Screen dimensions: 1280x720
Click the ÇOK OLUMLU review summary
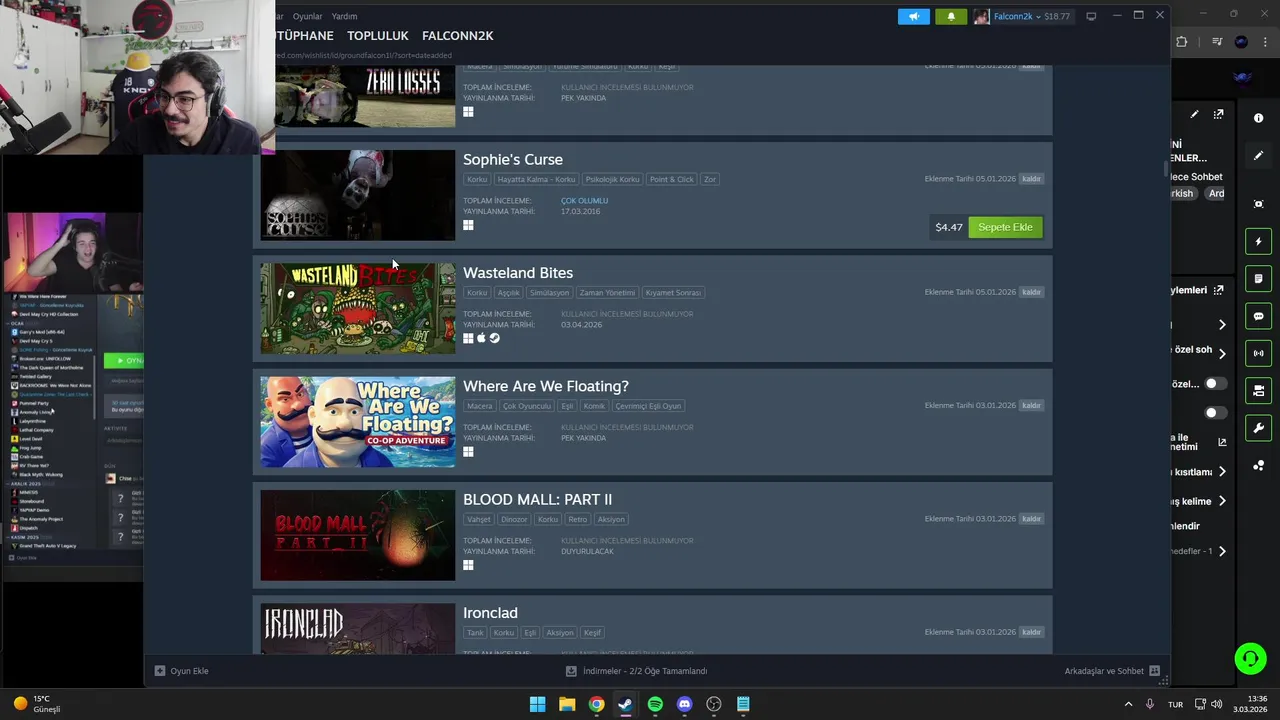584,200
